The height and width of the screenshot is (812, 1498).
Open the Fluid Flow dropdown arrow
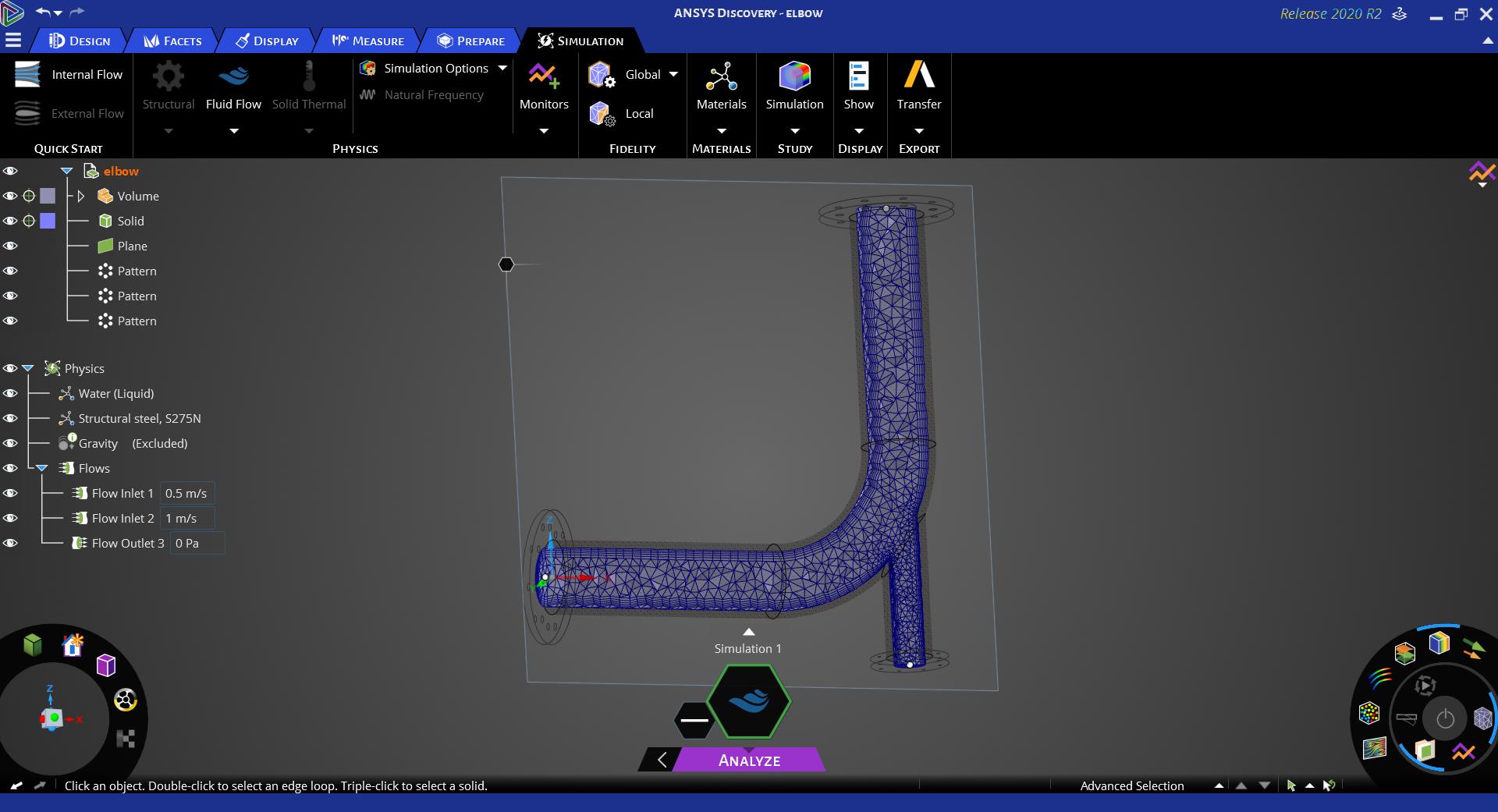tap(233, 131)
